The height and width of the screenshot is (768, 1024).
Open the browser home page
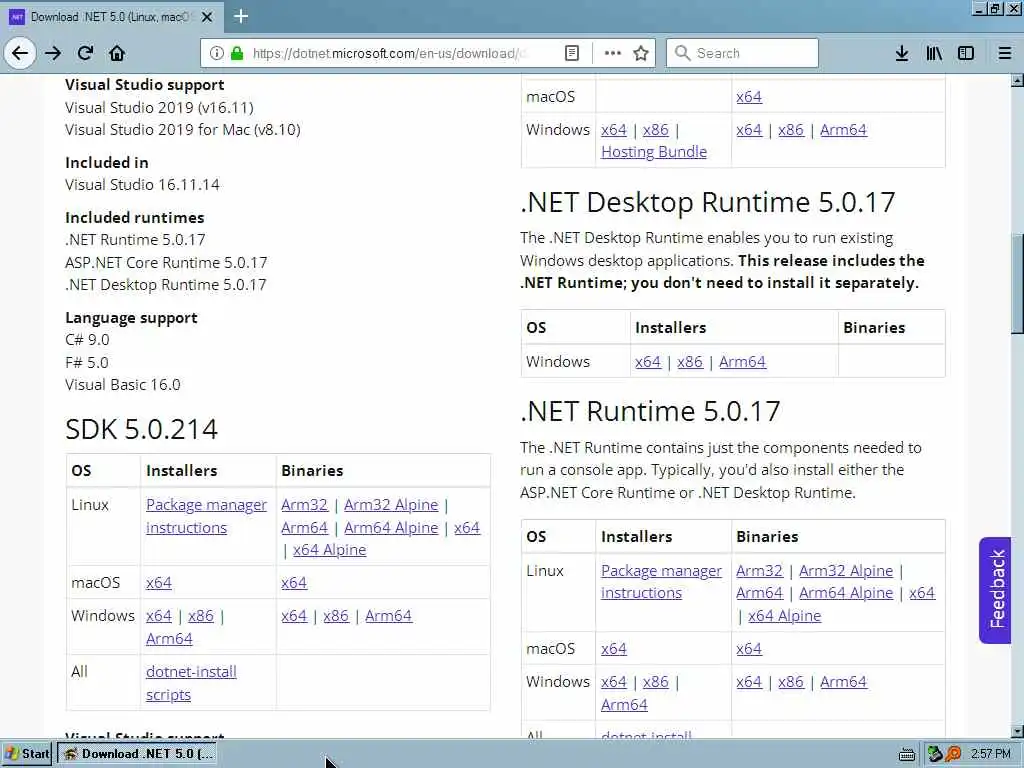(x=117, y=53)
